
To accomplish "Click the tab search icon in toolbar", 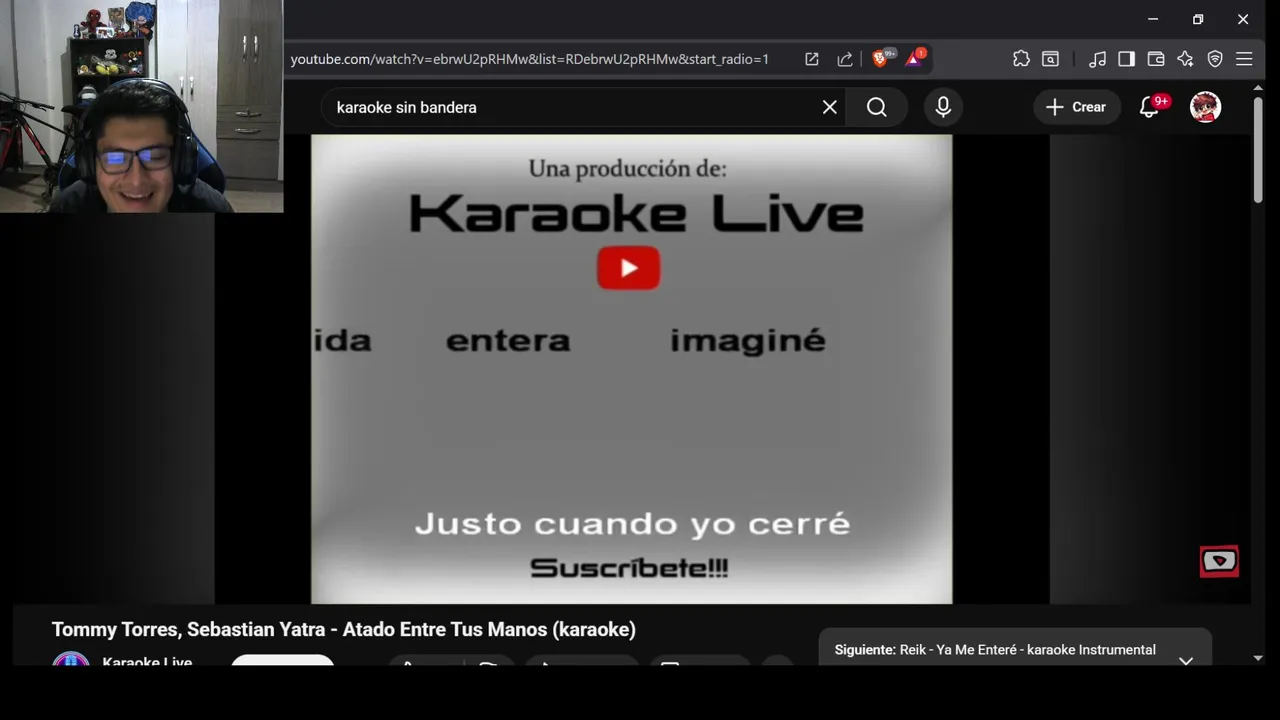I will point(1051,59).
